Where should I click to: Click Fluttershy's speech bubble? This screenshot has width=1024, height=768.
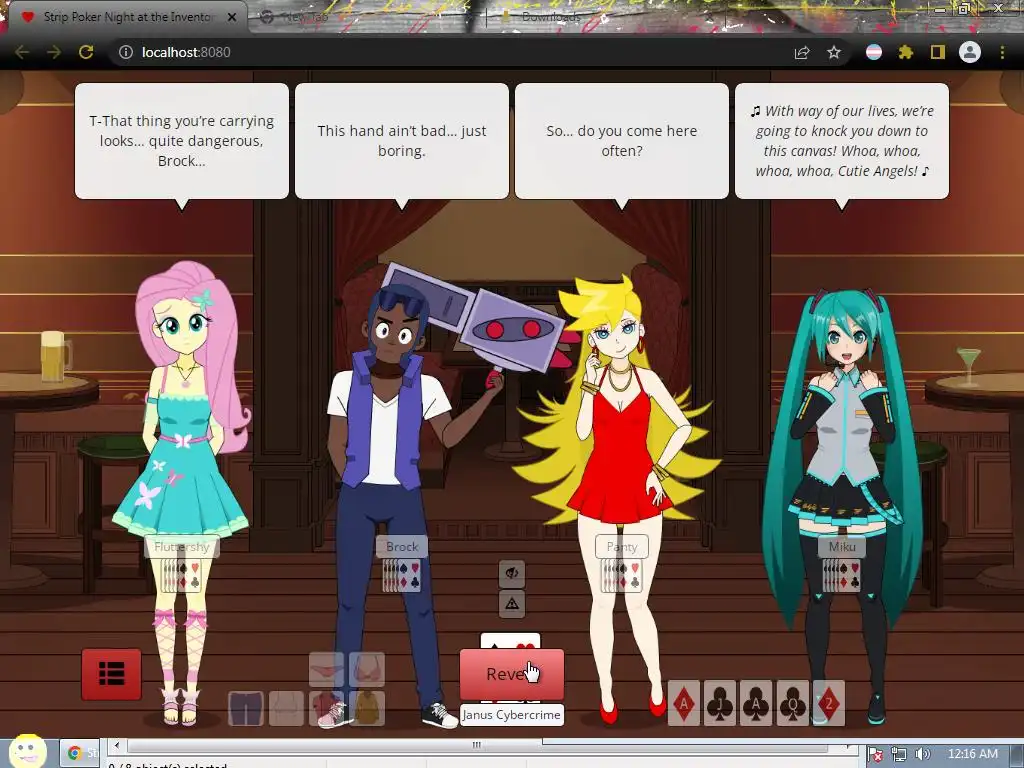182,141
